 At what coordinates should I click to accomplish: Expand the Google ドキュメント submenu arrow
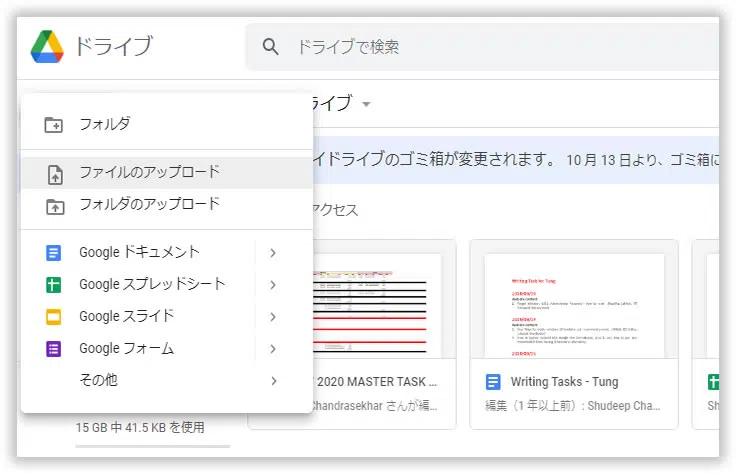(273, 253)
